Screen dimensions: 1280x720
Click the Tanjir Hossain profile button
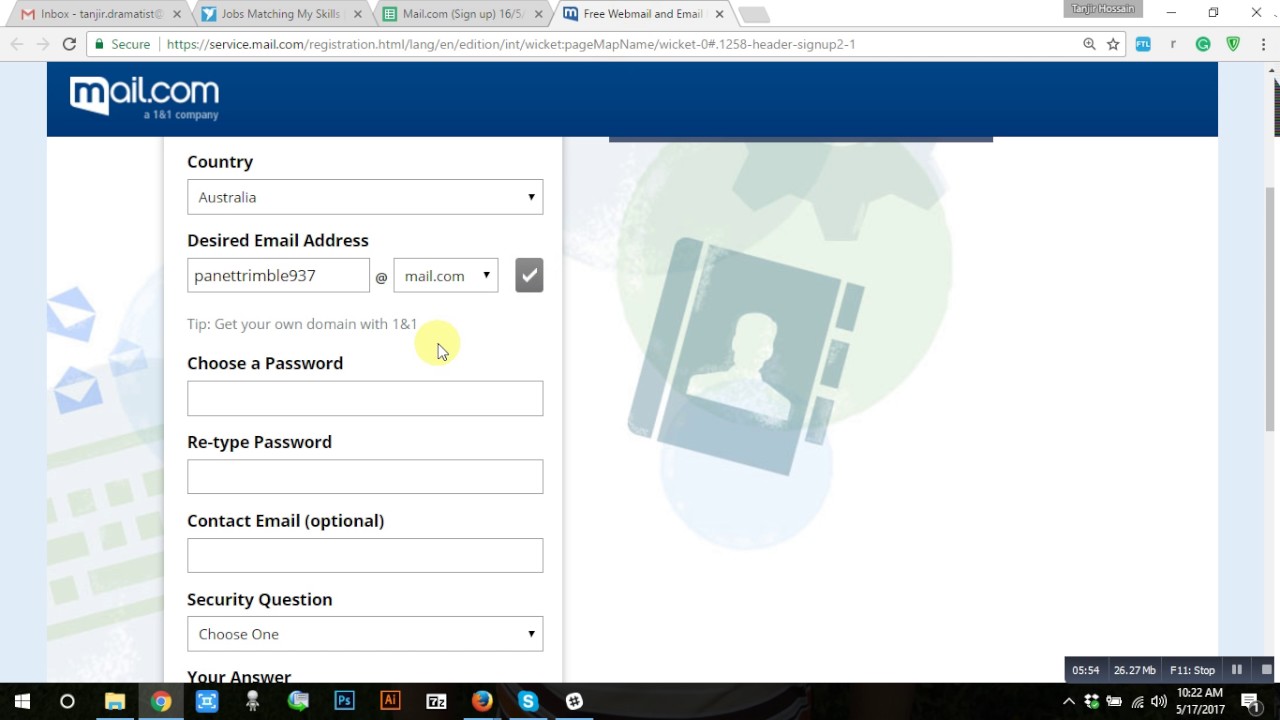click(1103, 9)
